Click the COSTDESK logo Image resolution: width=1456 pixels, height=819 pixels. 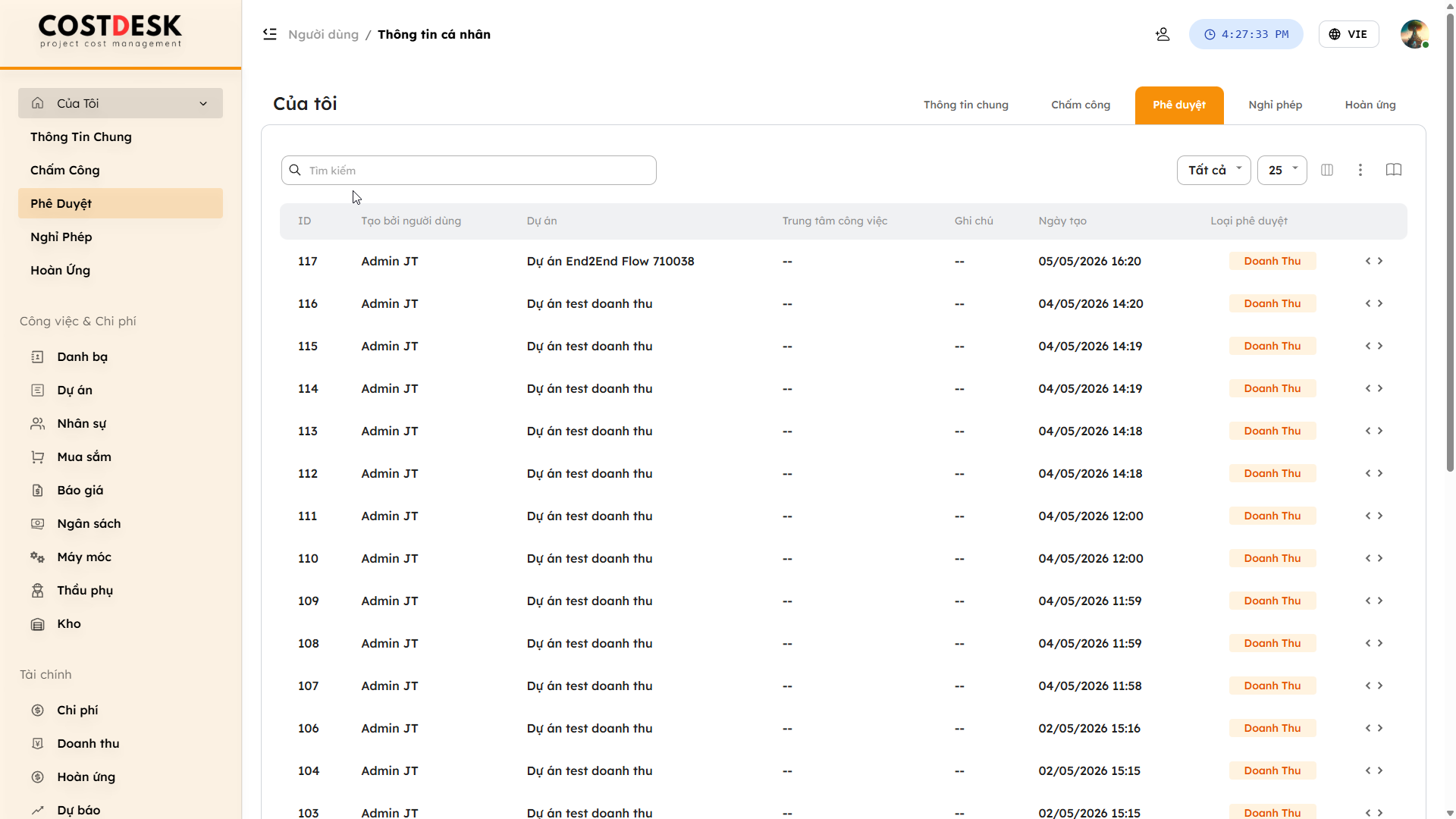(x=111, y=31)
